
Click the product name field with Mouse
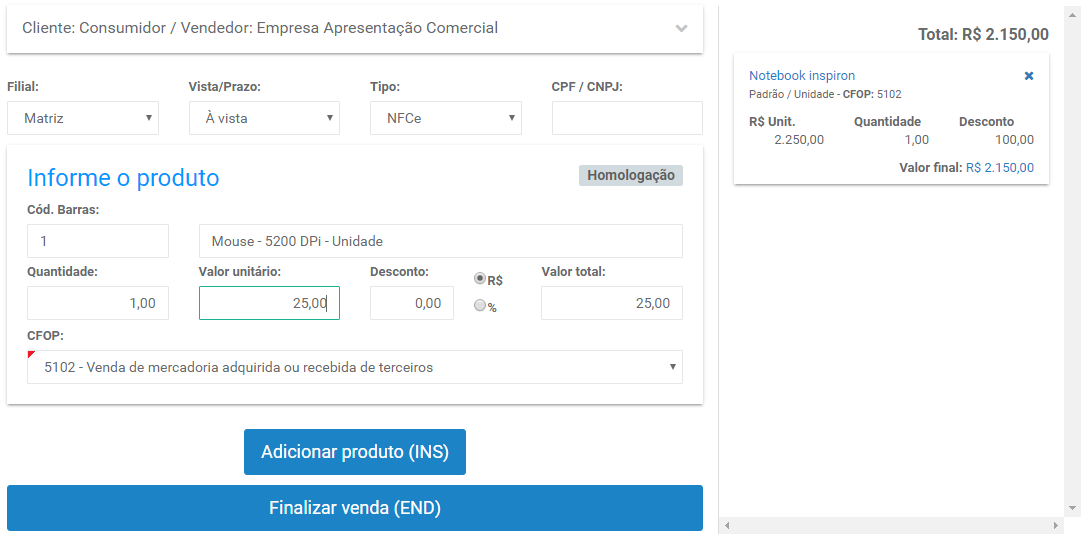pyautogui.click(x=440, y=241)
